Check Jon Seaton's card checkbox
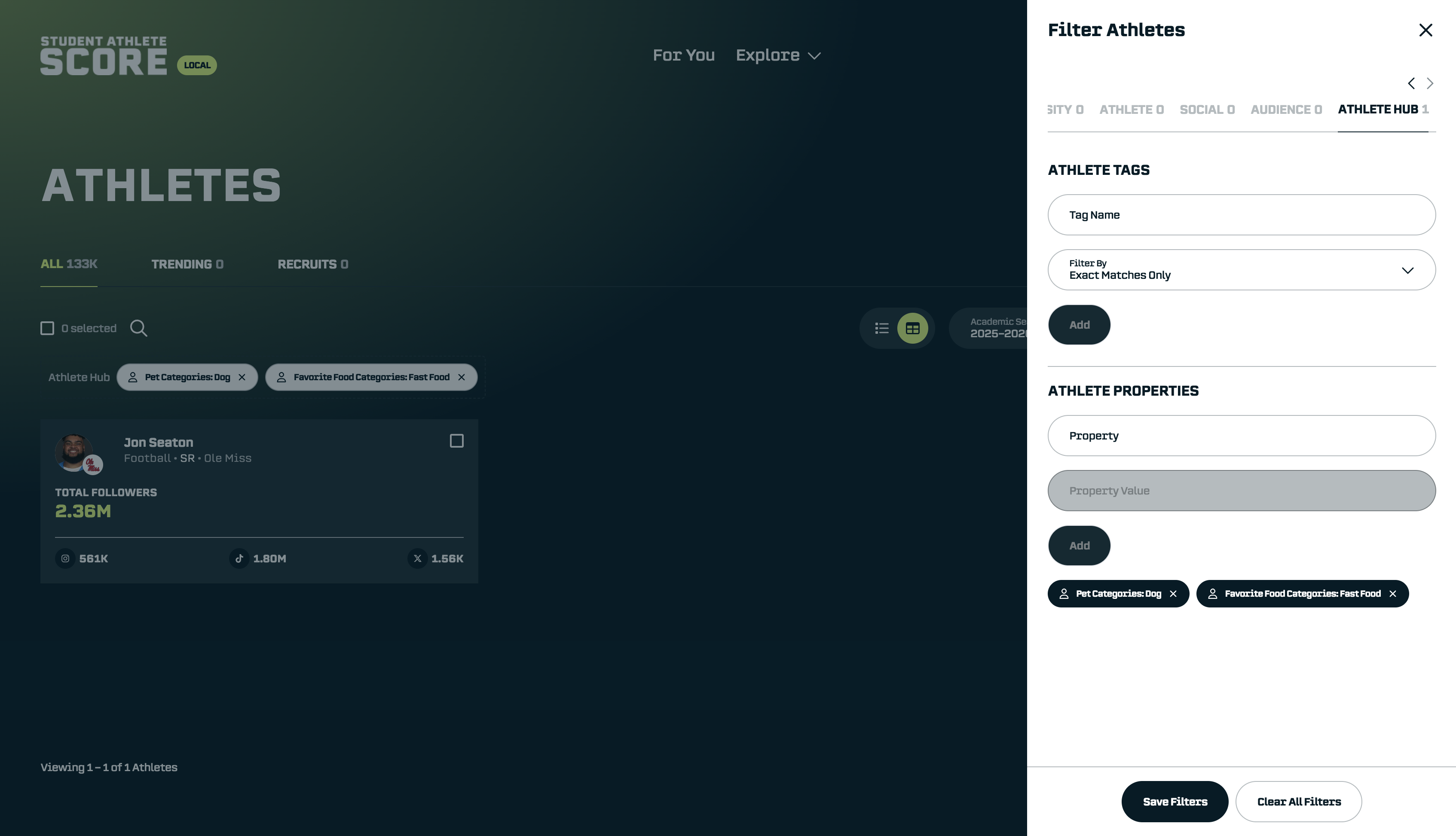The width and height of the screenshot is (1456, 836). 456,440
